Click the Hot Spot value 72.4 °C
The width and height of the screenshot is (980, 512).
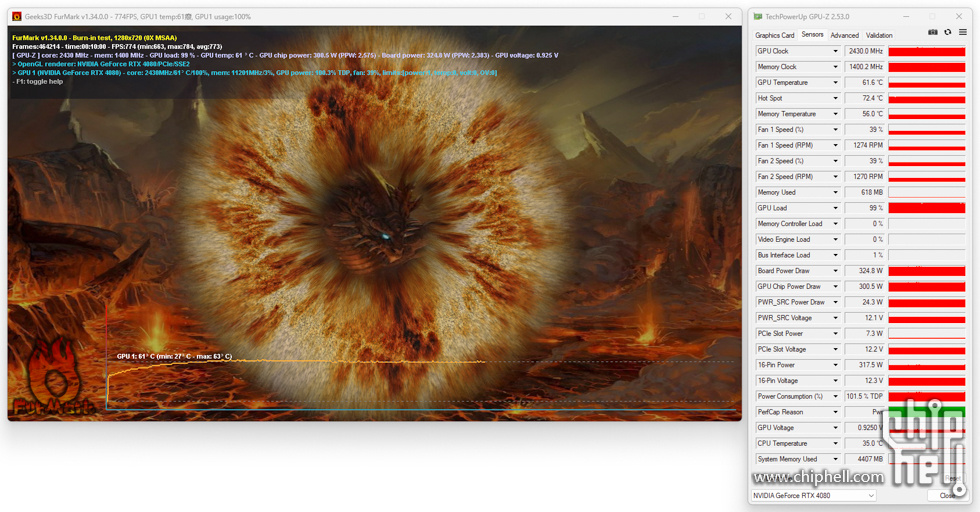click(x=864, y=98)
